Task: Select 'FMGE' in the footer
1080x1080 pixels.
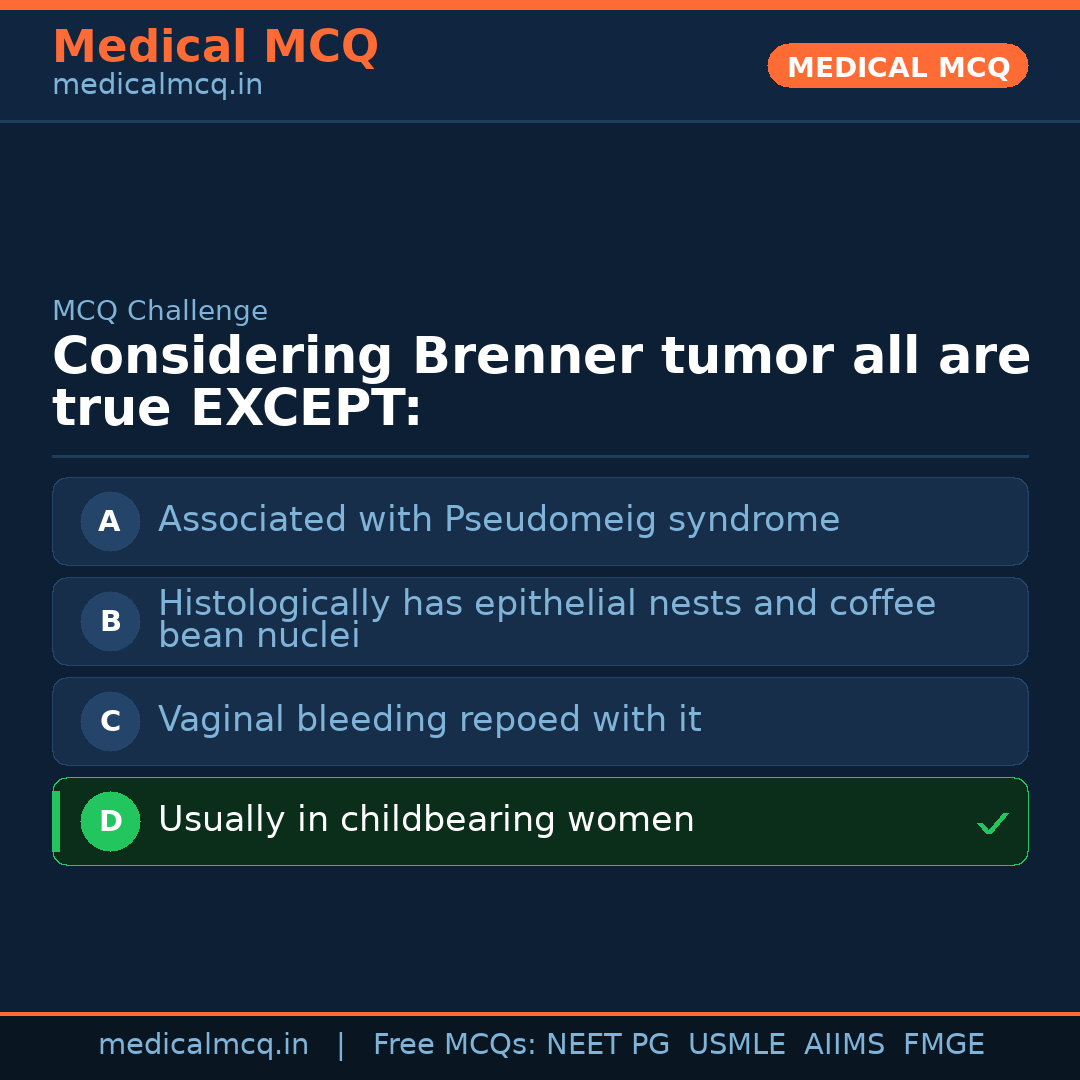Action: pyautogui.click(x=943, y=1045)
